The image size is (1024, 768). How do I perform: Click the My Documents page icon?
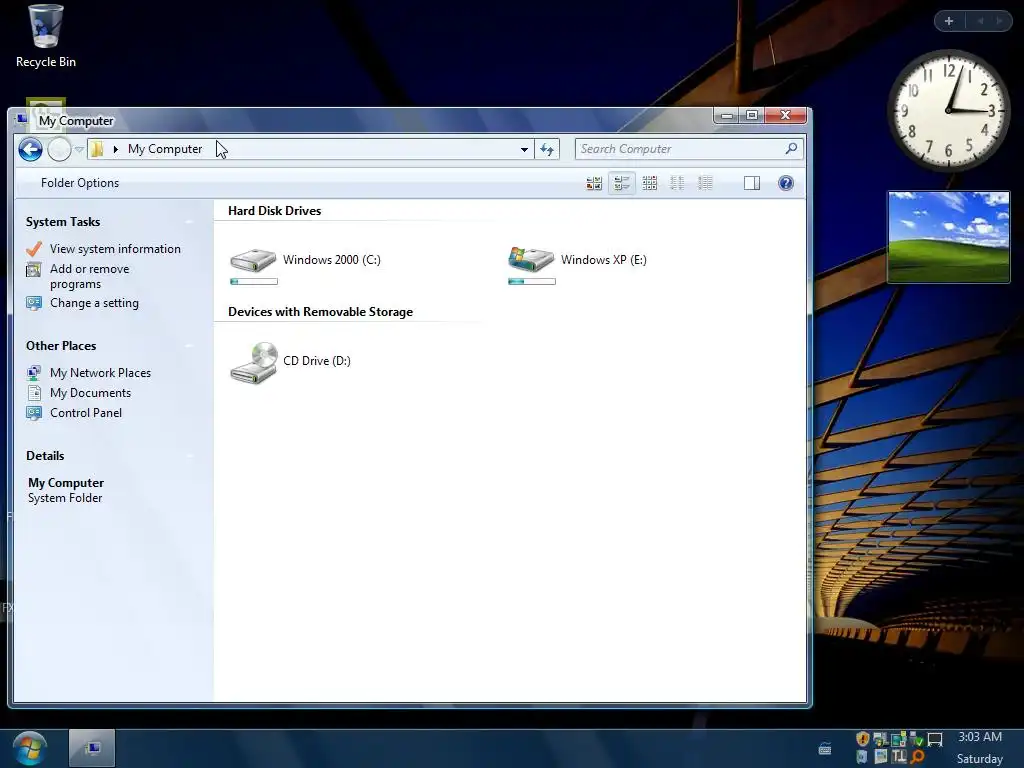[34, 393]
